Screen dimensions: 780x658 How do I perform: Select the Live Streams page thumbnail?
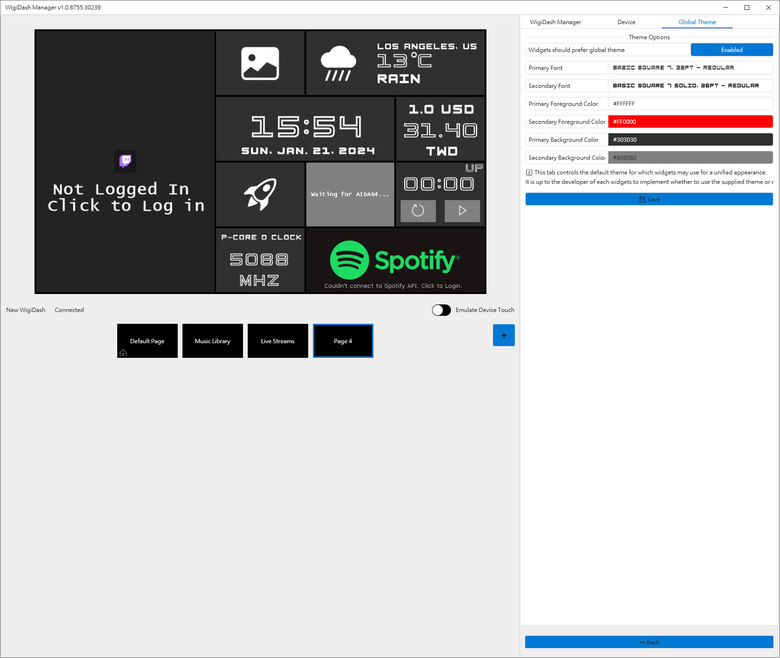coord(278,341)
